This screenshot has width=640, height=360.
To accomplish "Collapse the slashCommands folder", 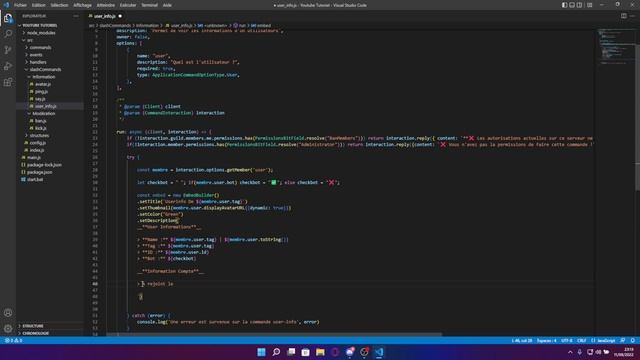I will pyautogui.click(x=49, y=69).
